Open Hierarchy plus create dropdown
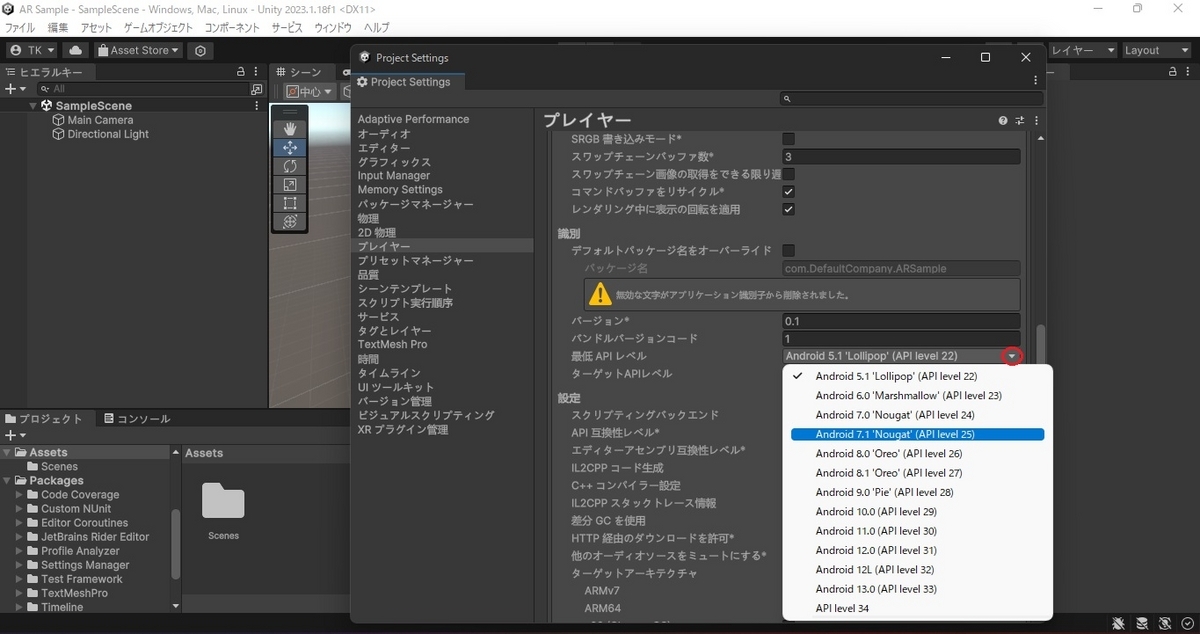 14,89
